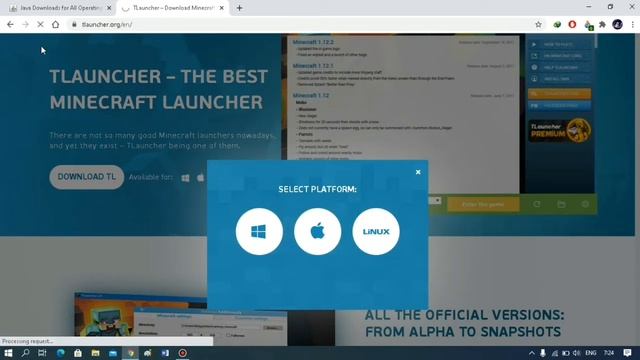Open volume control in tray
The image size is (640, 360).
tap(576, 353)
